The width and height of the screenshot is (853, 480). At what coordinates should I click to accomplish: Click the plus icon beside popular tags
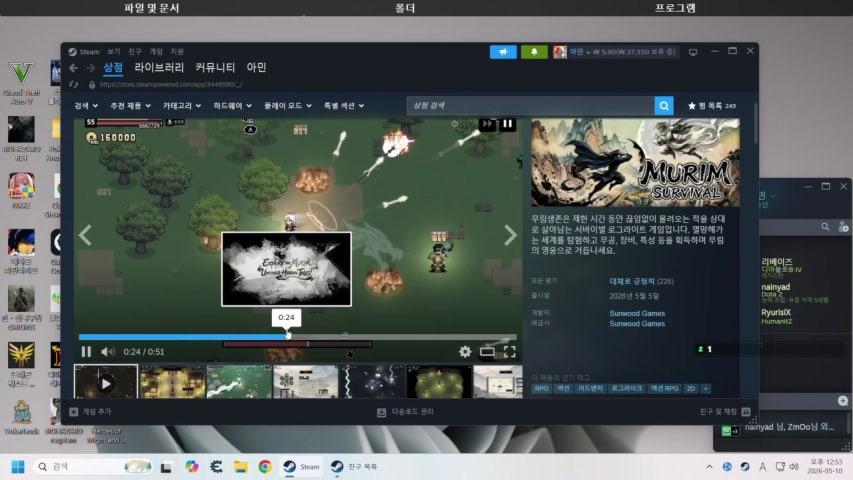point(706,389)
